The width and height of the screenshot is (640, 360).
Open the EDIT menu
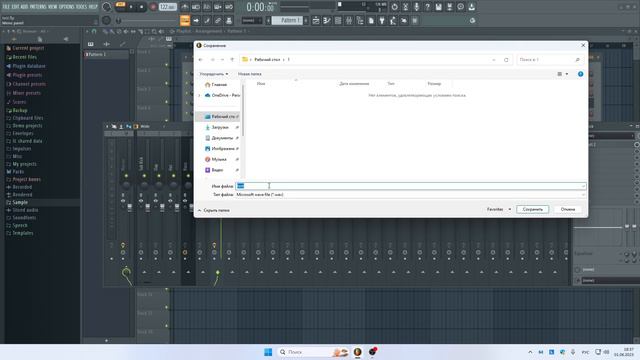click(15, 7)
